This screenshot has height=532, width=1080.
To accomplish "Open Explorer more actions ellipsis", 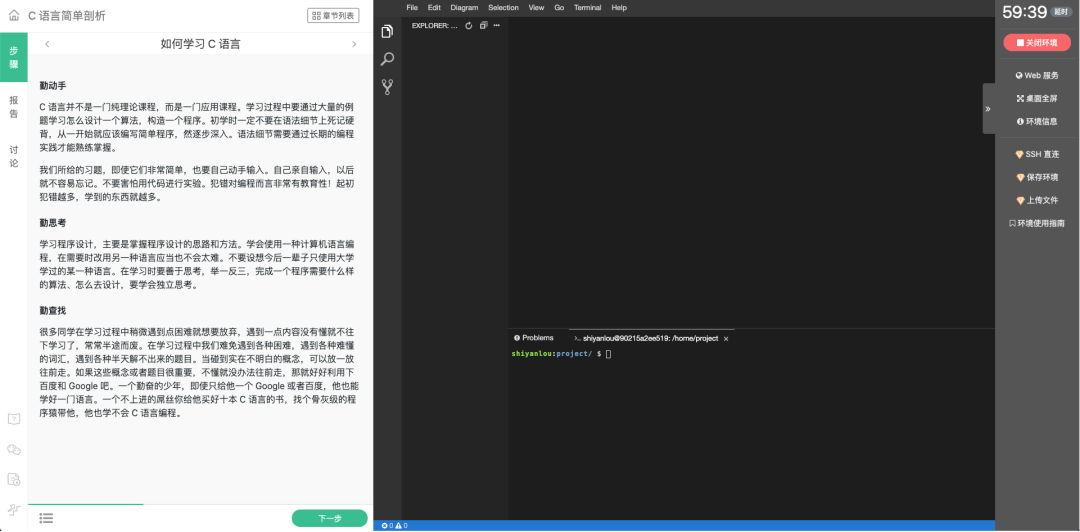I will click(x=497, y=25).
